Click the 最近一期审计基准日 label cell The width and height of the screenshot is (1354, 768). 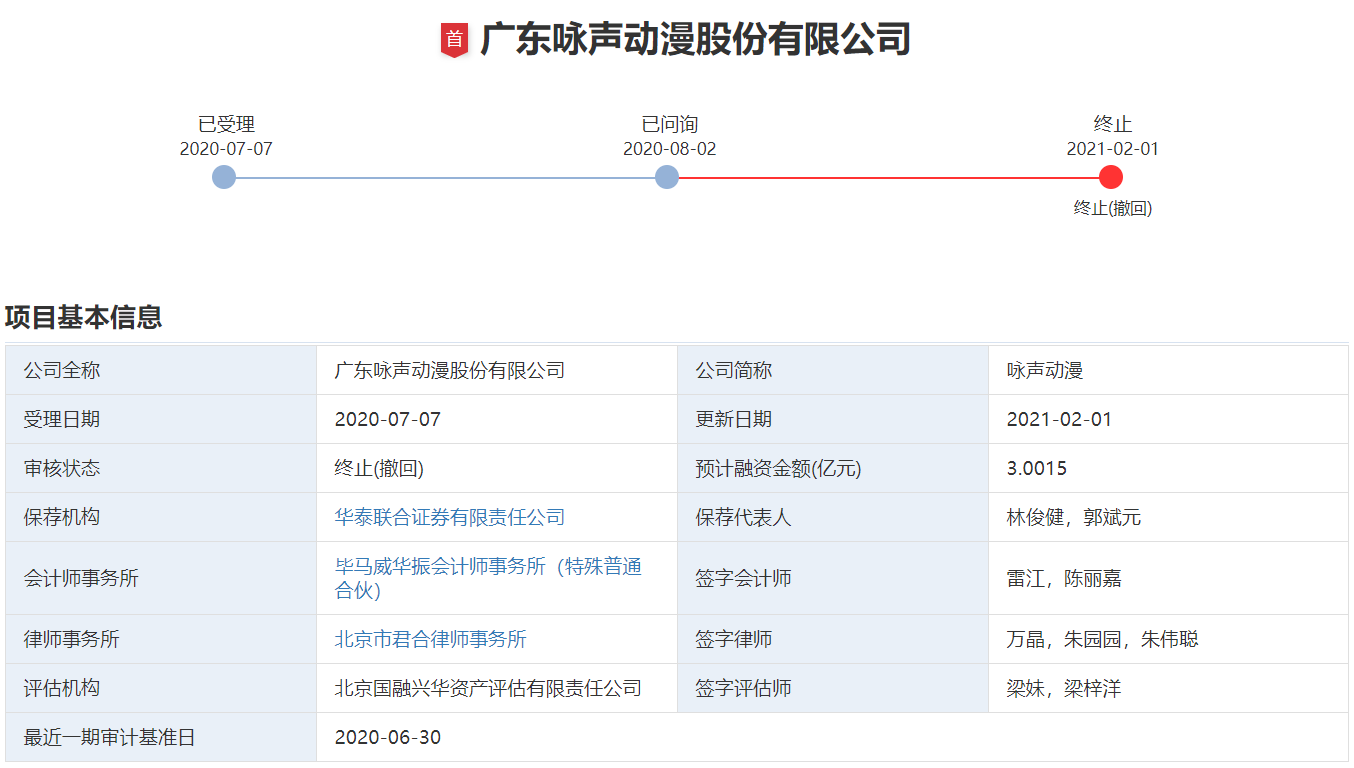(x=161, y=737)
